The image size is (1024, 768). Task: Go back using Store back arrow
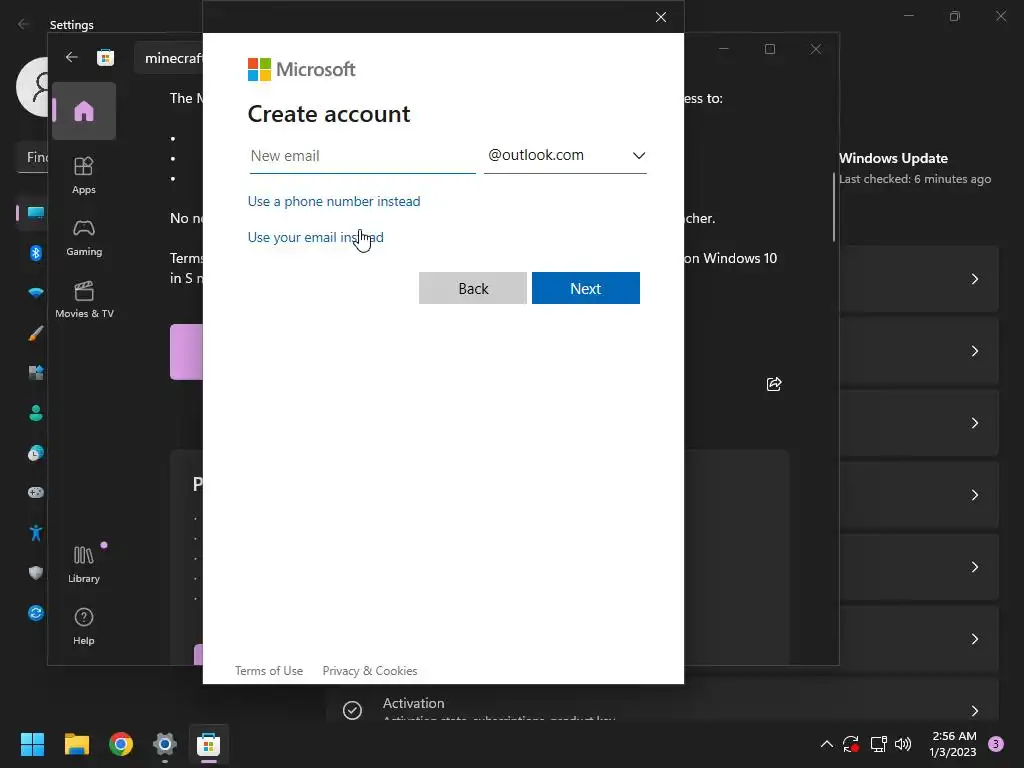[x=72, y=57]
